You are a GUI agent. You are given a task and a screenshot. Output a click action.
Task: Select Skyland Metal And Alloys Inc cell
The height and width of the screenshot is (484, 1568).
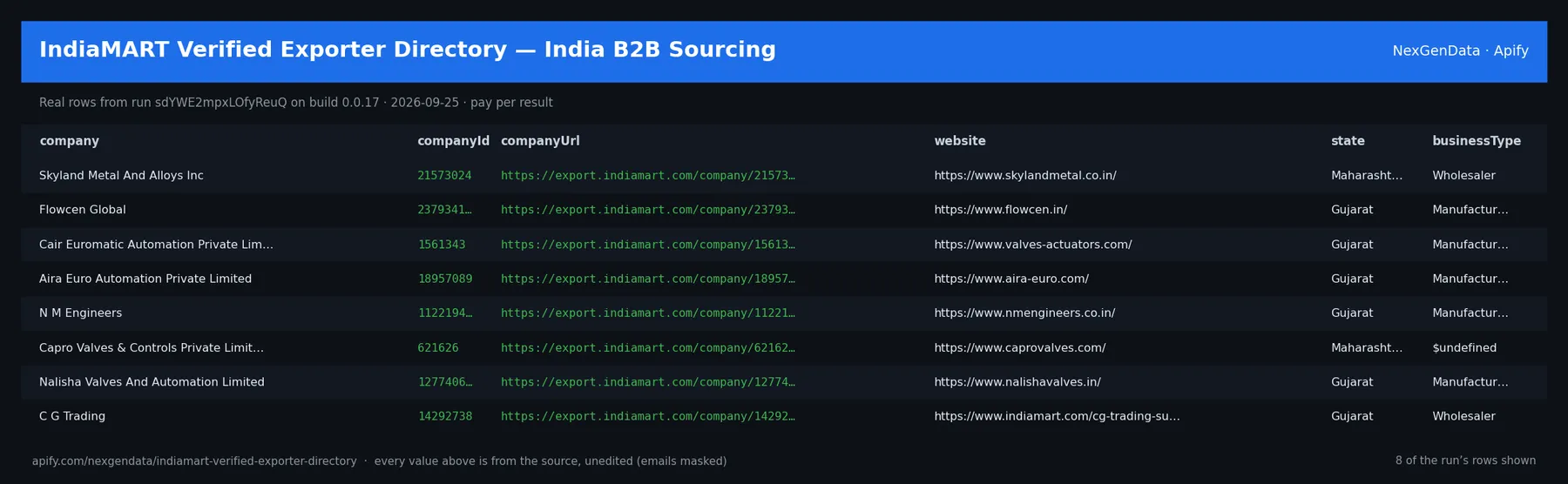click(x=121, y=176)
